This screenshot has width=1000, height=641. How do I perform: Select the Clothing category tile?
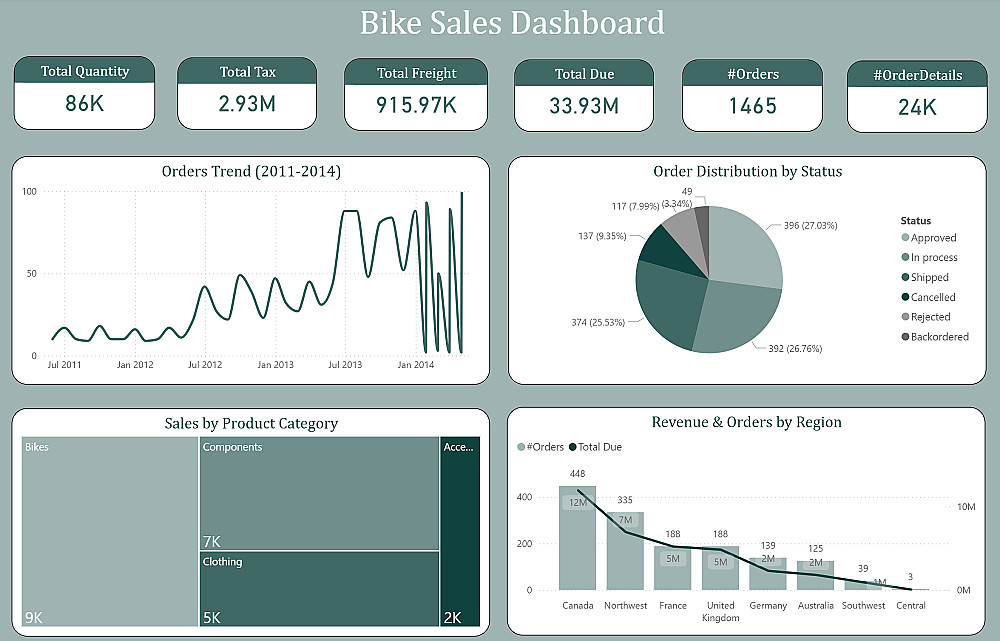[x=319, y=589]
